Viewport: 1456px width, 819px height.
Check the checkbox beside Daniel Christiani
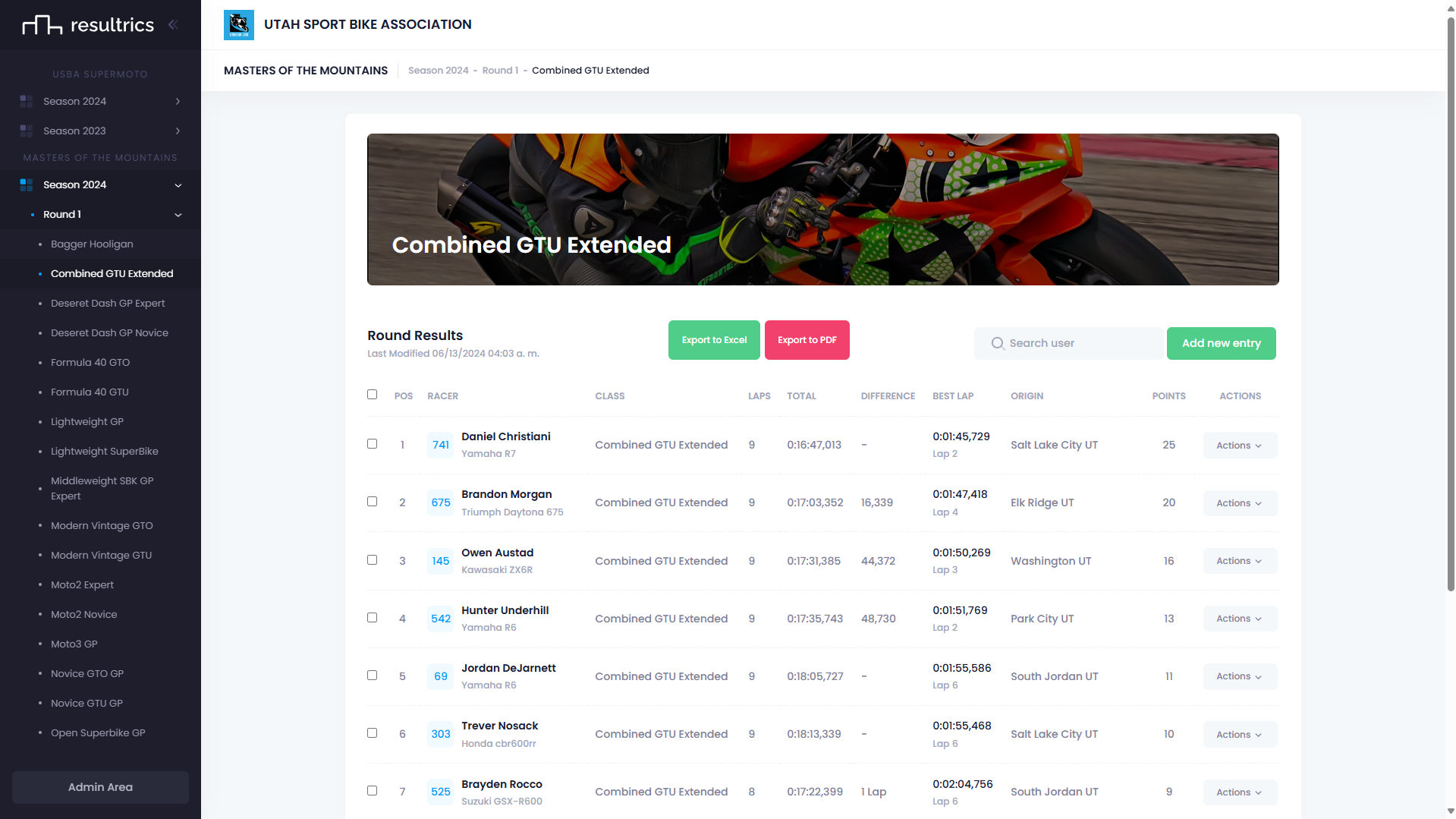372,444
